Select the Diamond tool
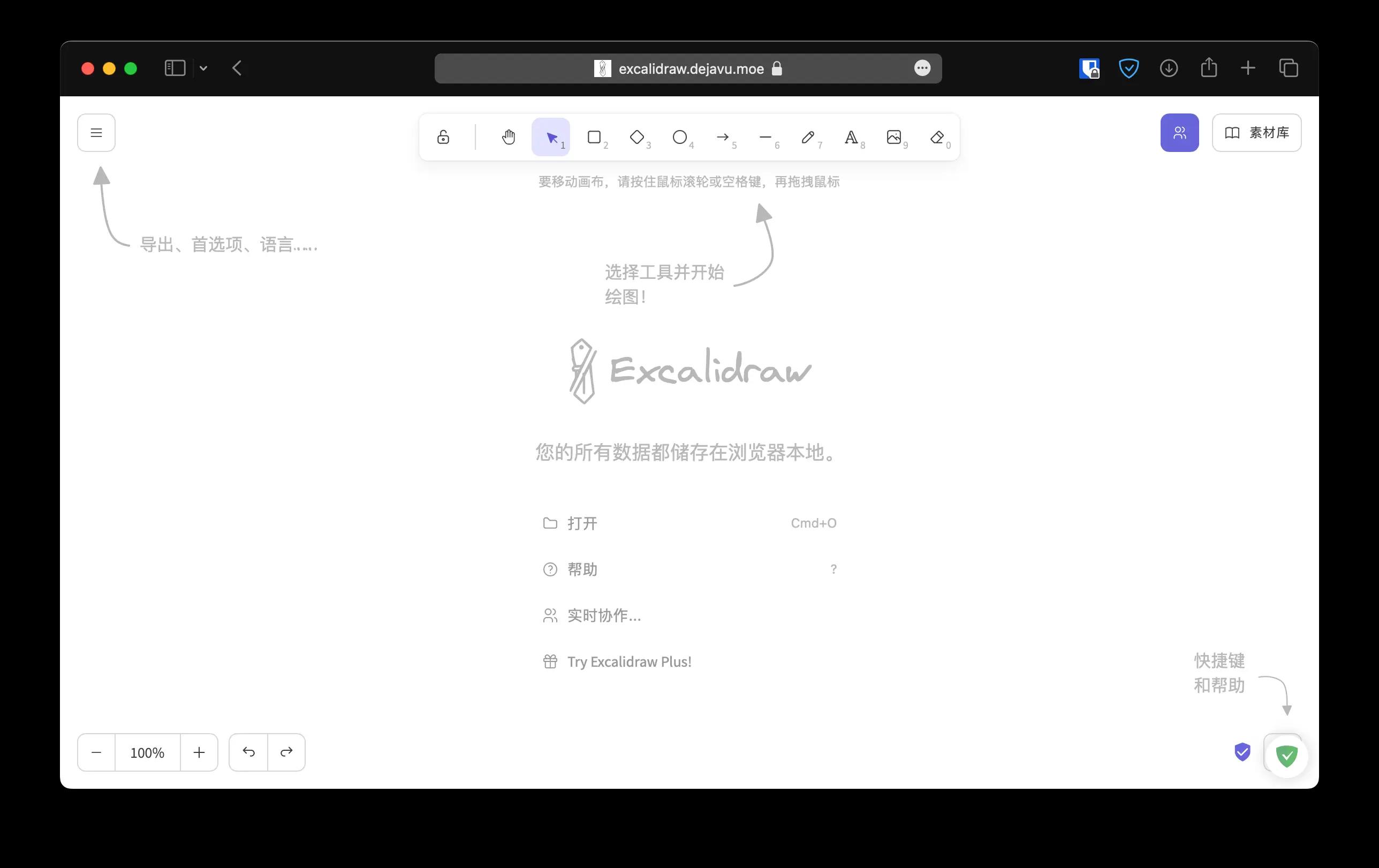Screen dimensions: 1379x868 click(637, 138)
